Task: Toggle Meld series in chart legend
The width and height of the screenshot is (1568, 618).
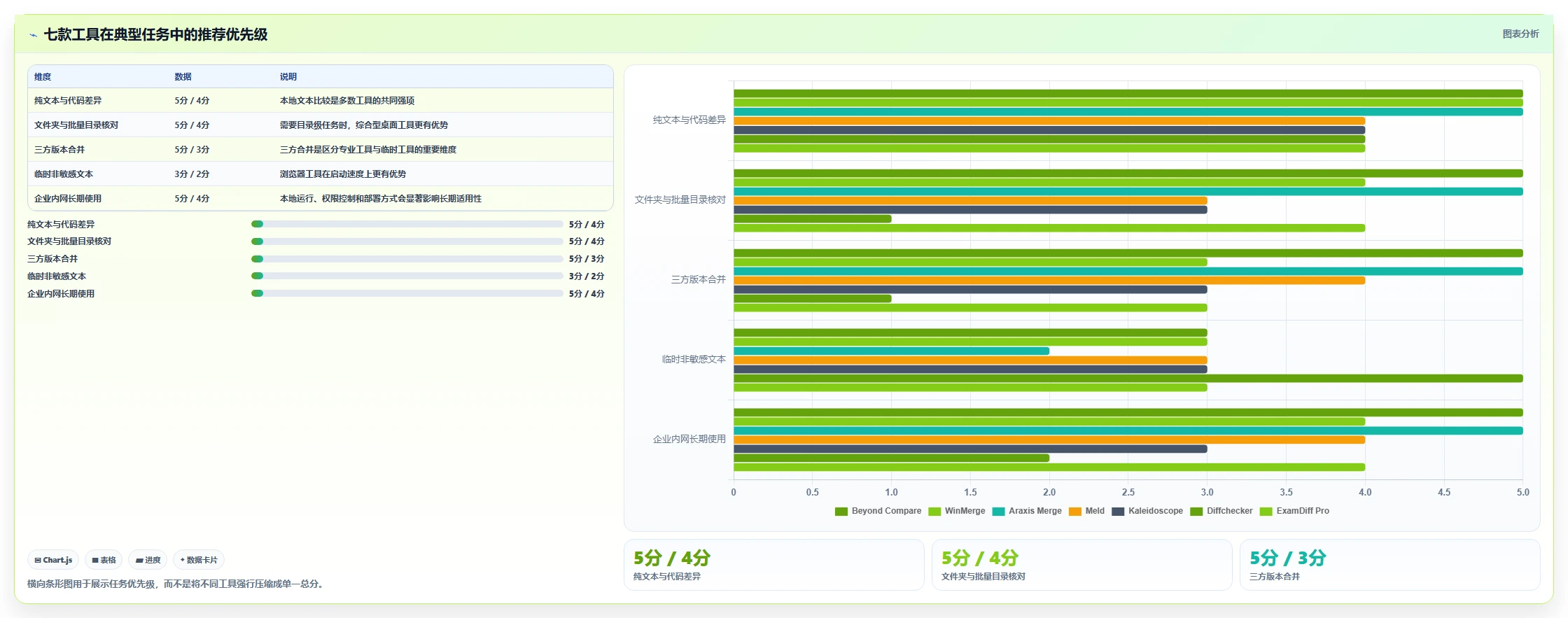Action: click(1086, 511)
